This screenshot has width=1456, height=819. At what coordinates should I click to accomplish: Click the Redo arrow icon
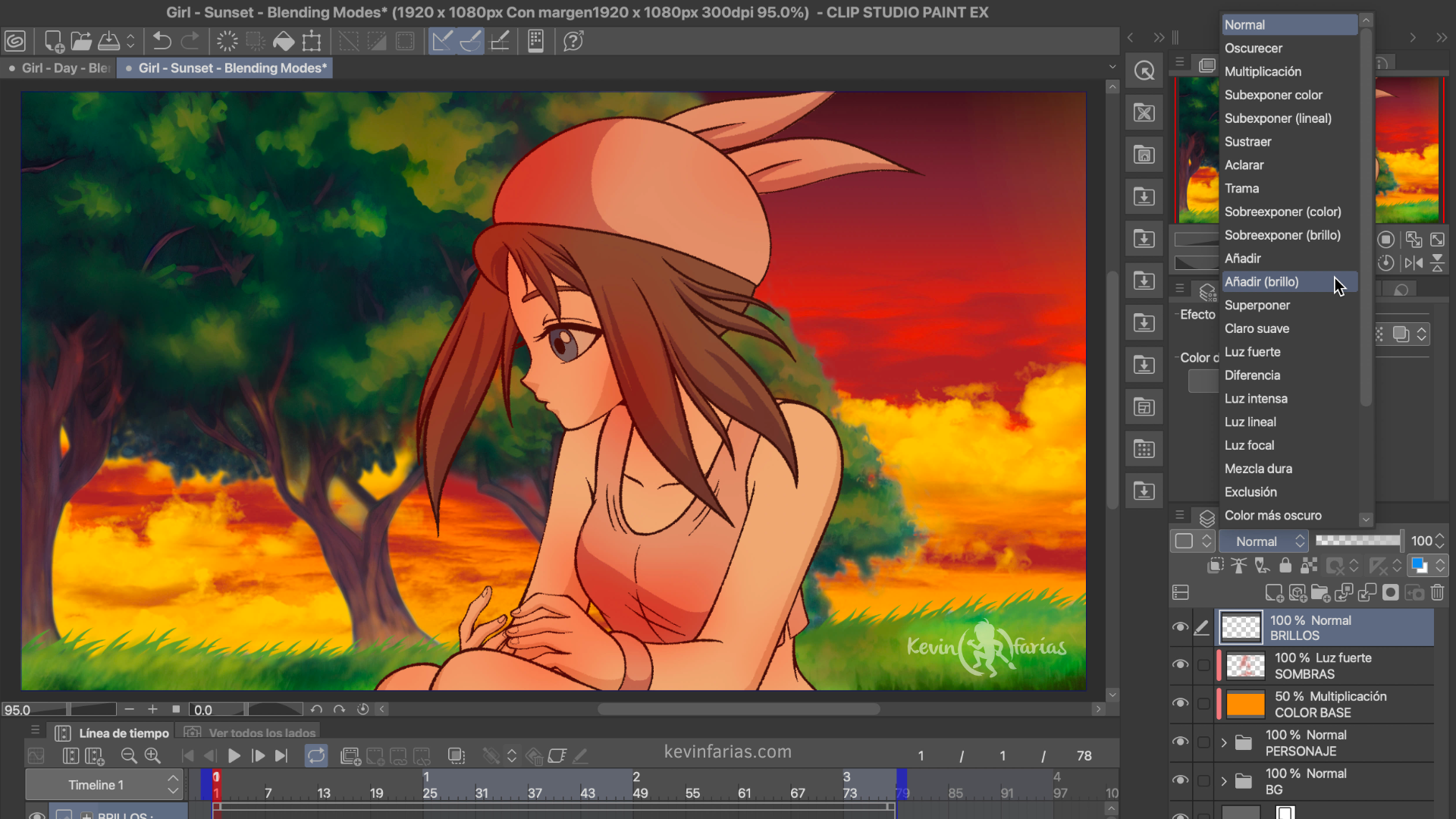[x=190, y=41]
